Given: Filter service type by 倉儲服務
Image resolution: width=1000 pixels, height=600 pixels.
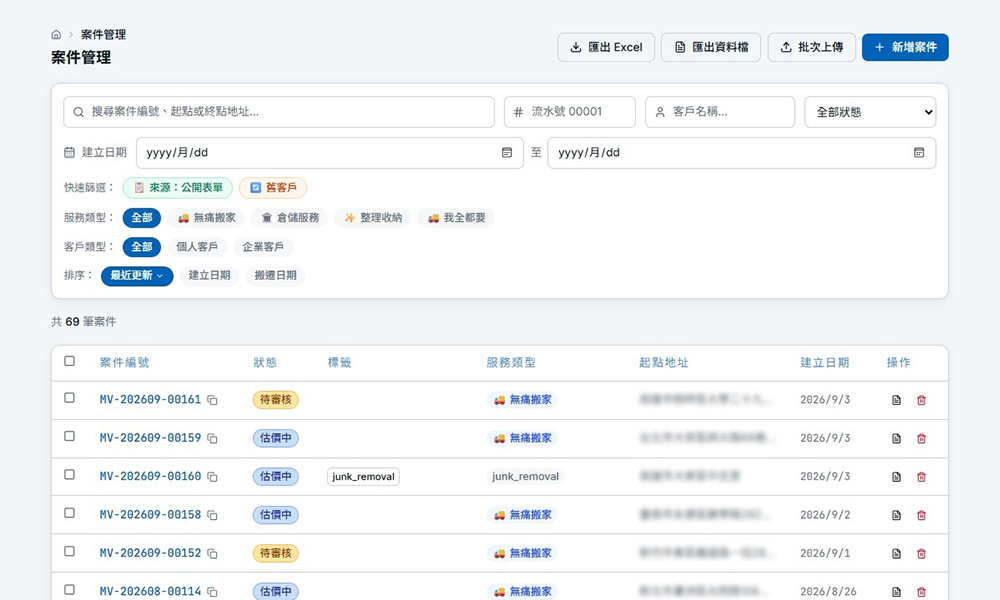Looking at the screenshot, I should [290, 218].
